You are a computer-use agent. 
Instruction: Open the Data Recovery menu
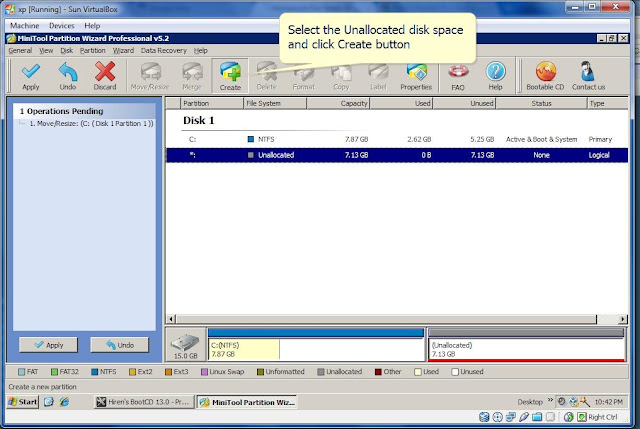coord(164,51)
